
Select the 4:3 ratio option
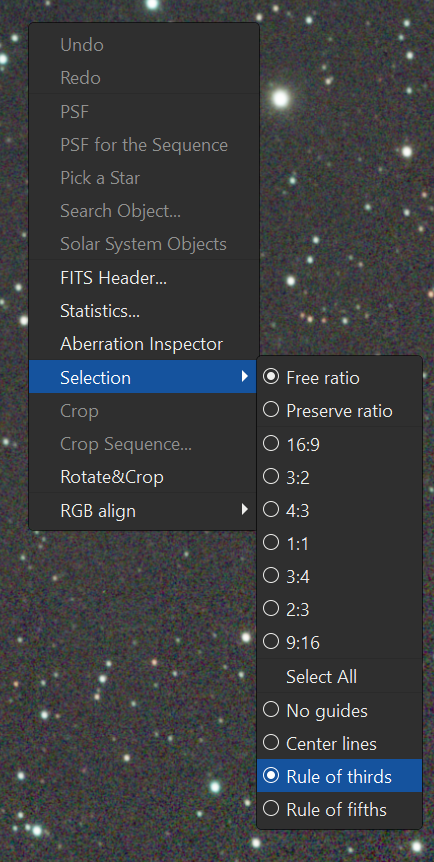click(339, 510)
